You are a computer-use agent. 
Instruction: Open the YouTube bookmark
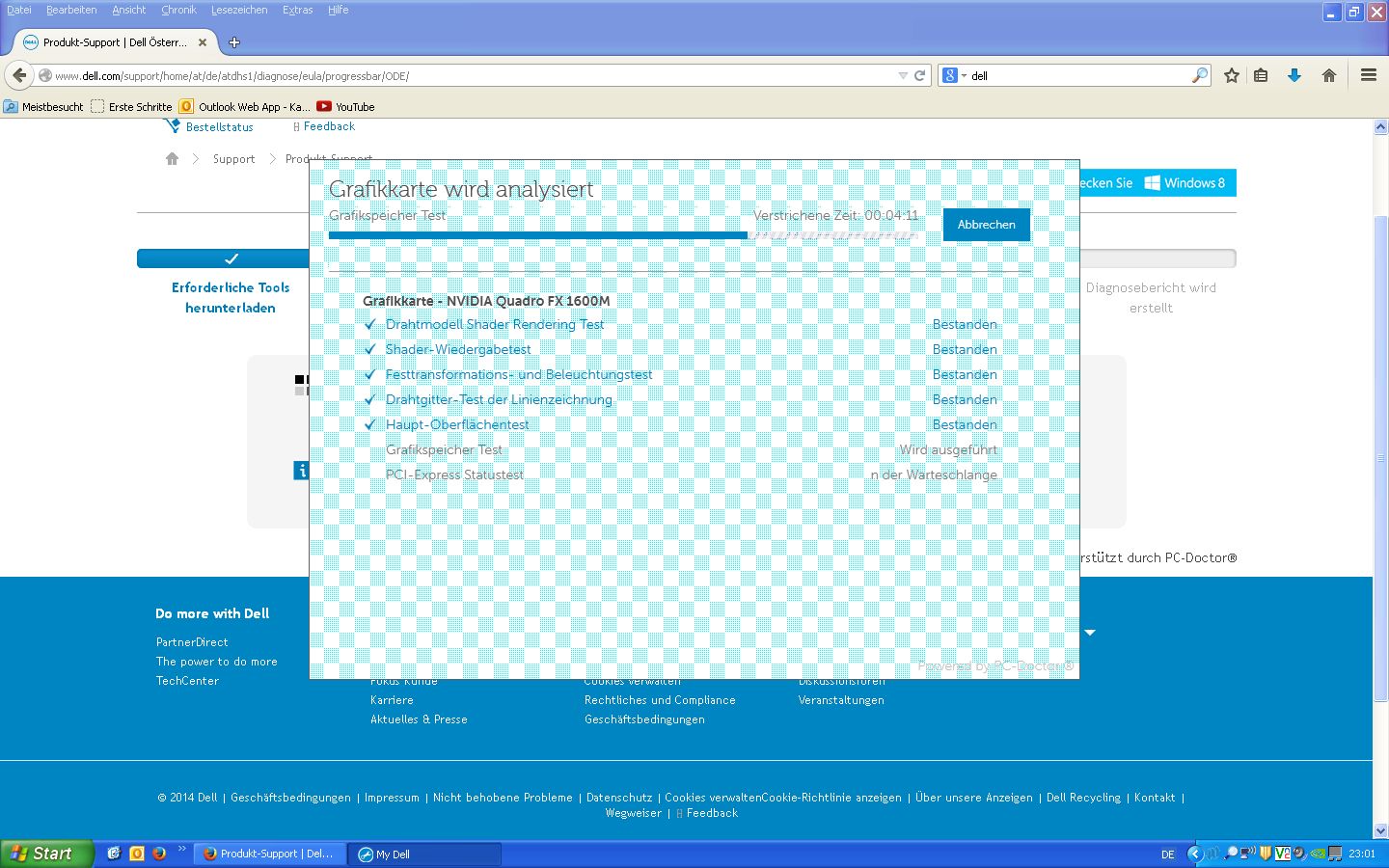coord(345,107)
